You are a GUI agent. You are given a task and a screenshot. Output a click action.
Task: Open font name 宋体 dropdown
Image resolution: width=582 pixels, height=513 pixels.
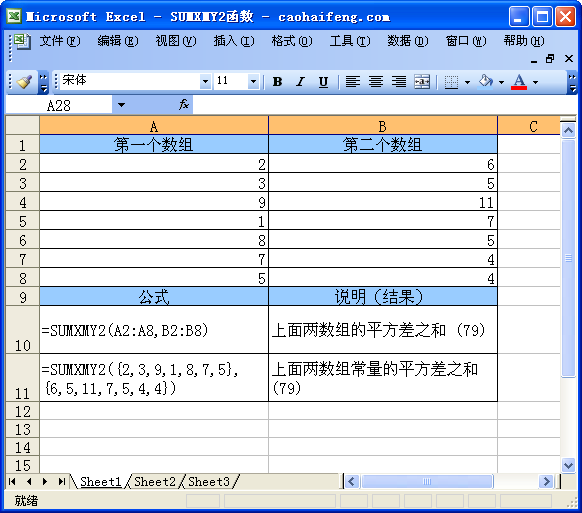click(205, 82)
